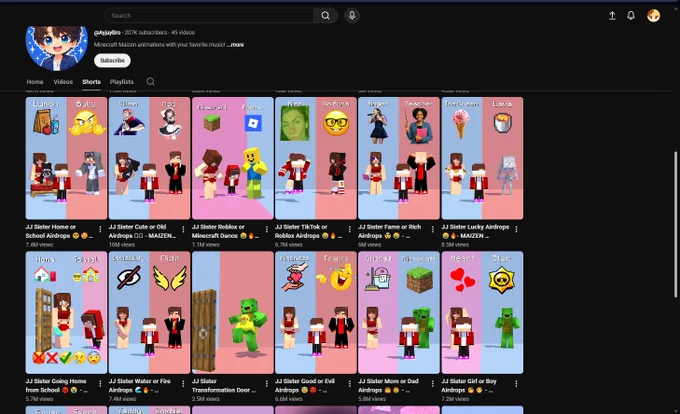Open options for JJ Sister Good or Evil Airdrops
Screen dimensions: 680x414
tap(350, 384)
